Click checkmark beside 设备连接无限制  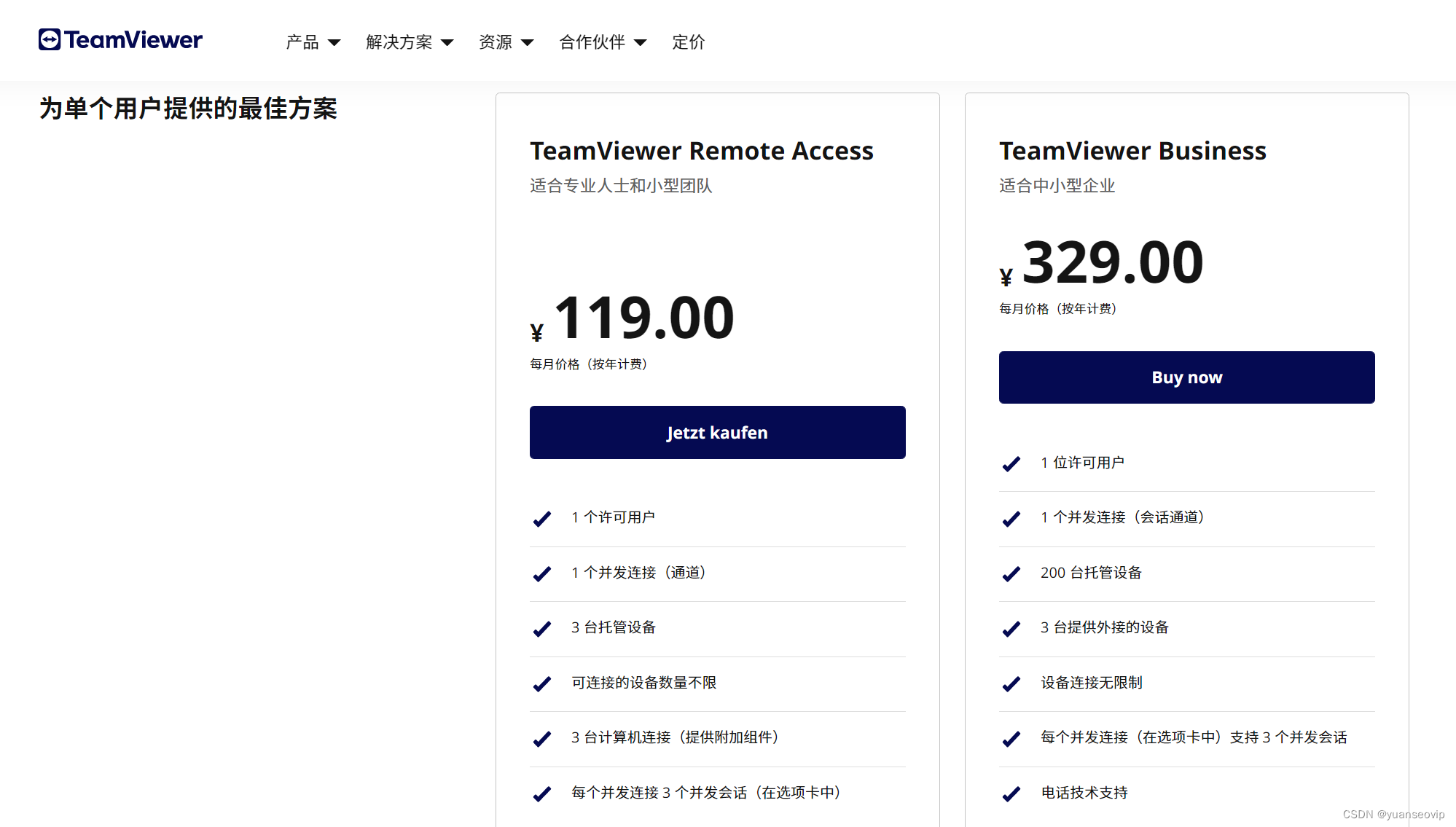coord(1011,683)
